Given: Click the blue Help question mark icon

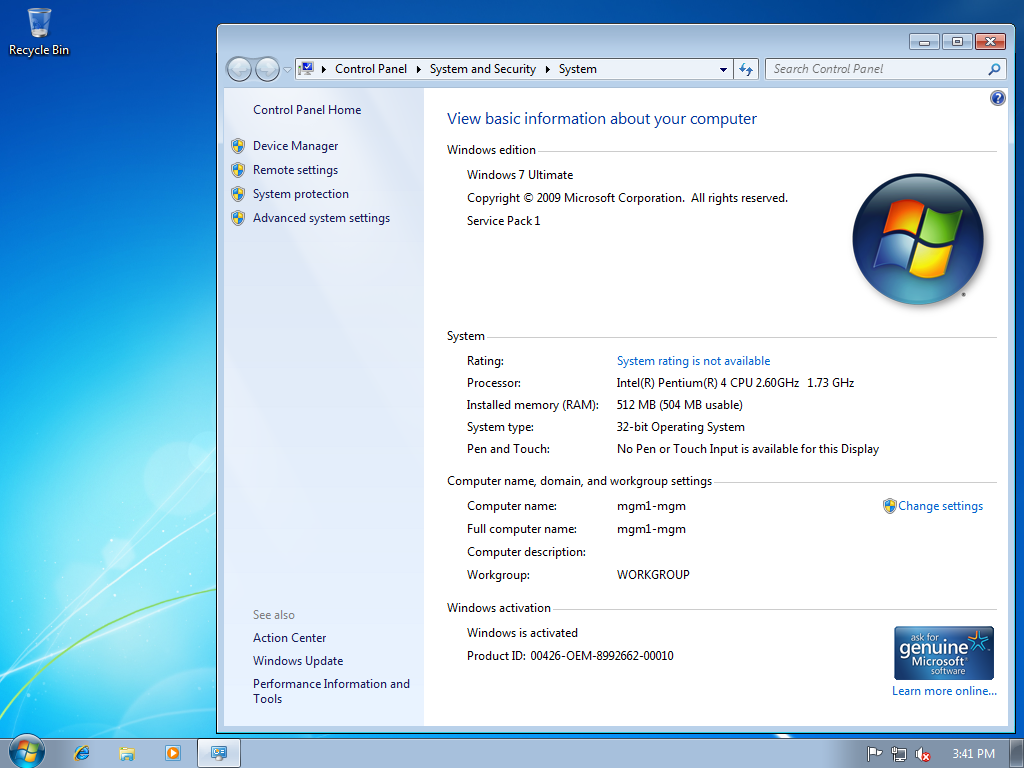Looking at the screenshot, I should tap(997, 98).
